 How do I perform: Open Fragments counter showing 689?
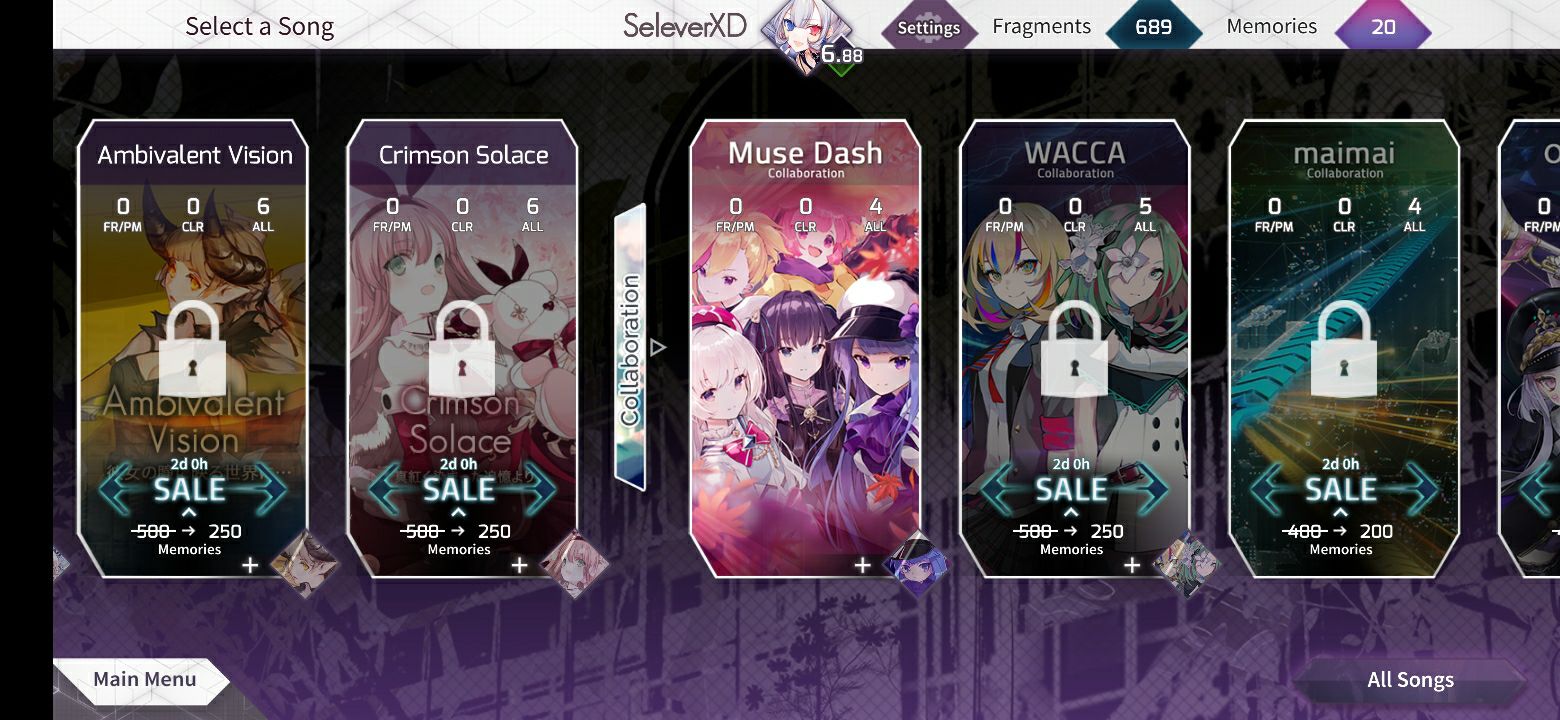click(1153, 27)
